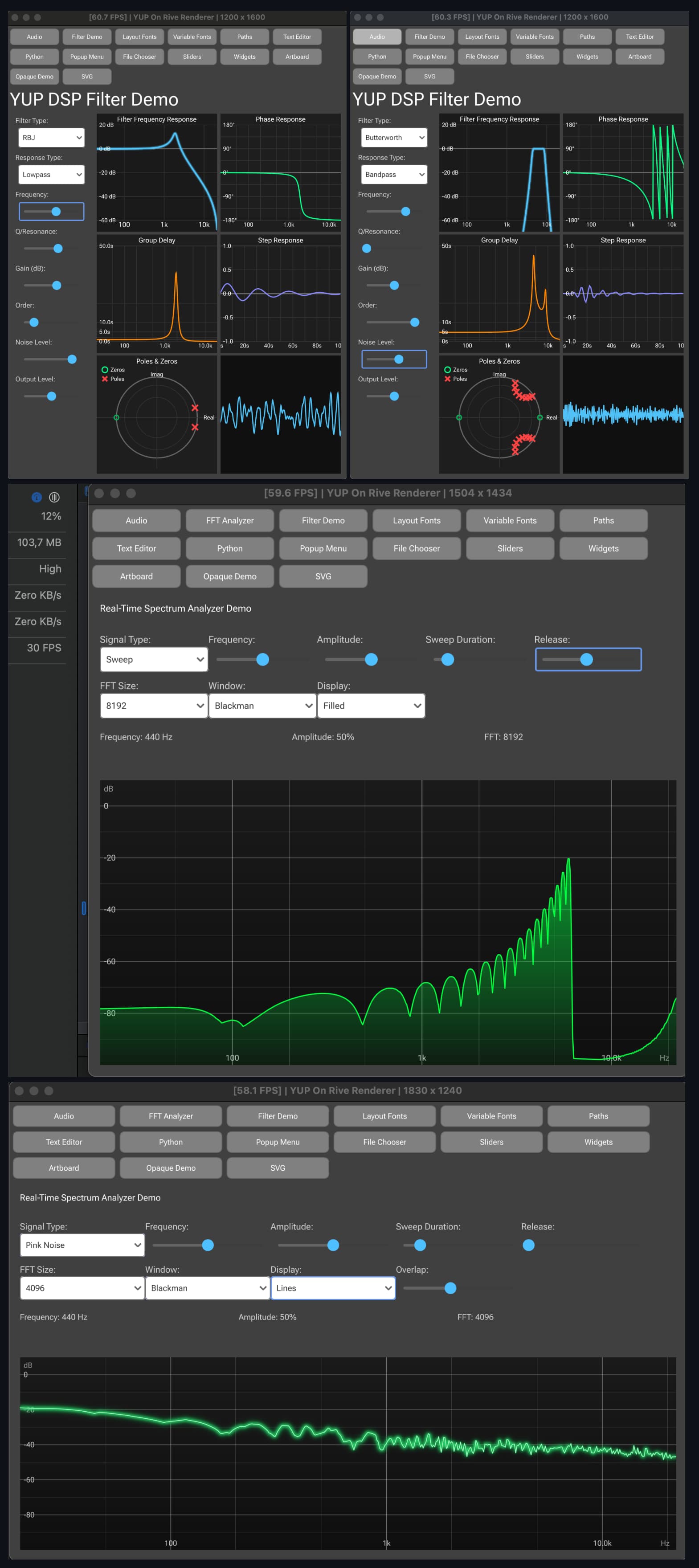
Task: Click the 12% readout in the sidebar
Action: point(51,516)
